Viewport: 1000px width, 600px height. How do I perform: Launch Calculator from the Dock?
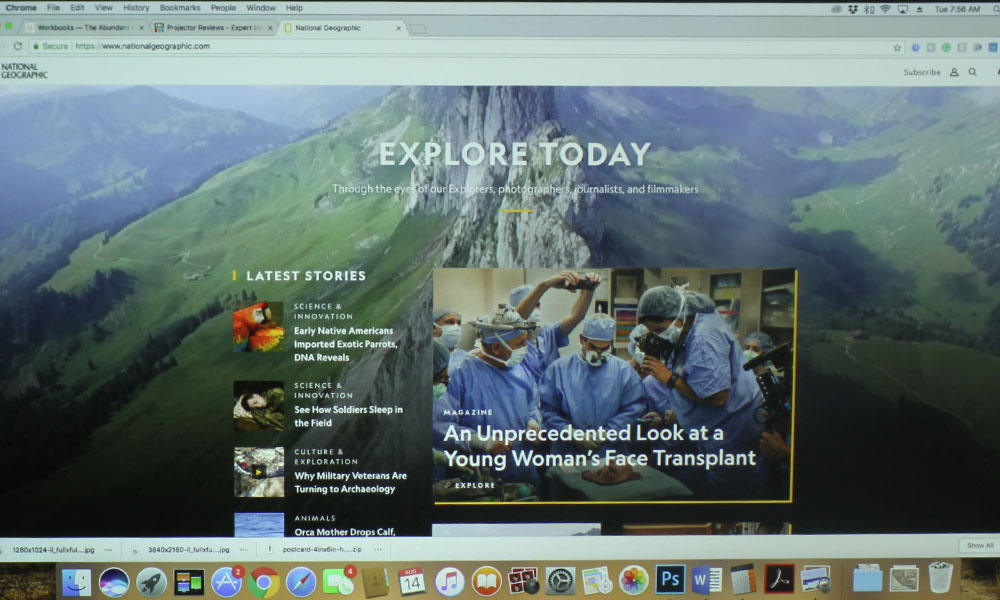(742, 580)
